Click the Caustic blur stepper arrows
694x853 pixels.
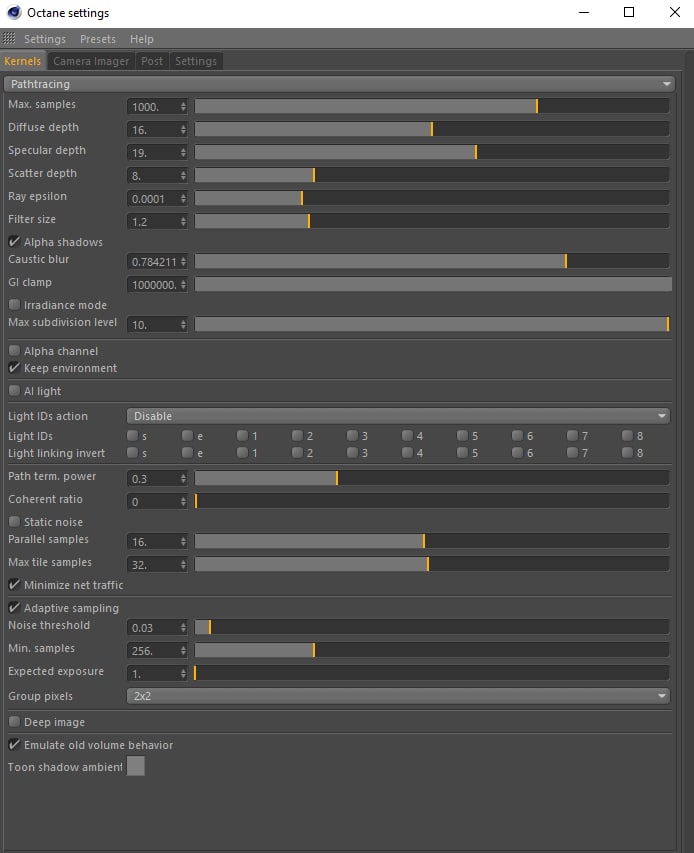click(x=183, y=262)
